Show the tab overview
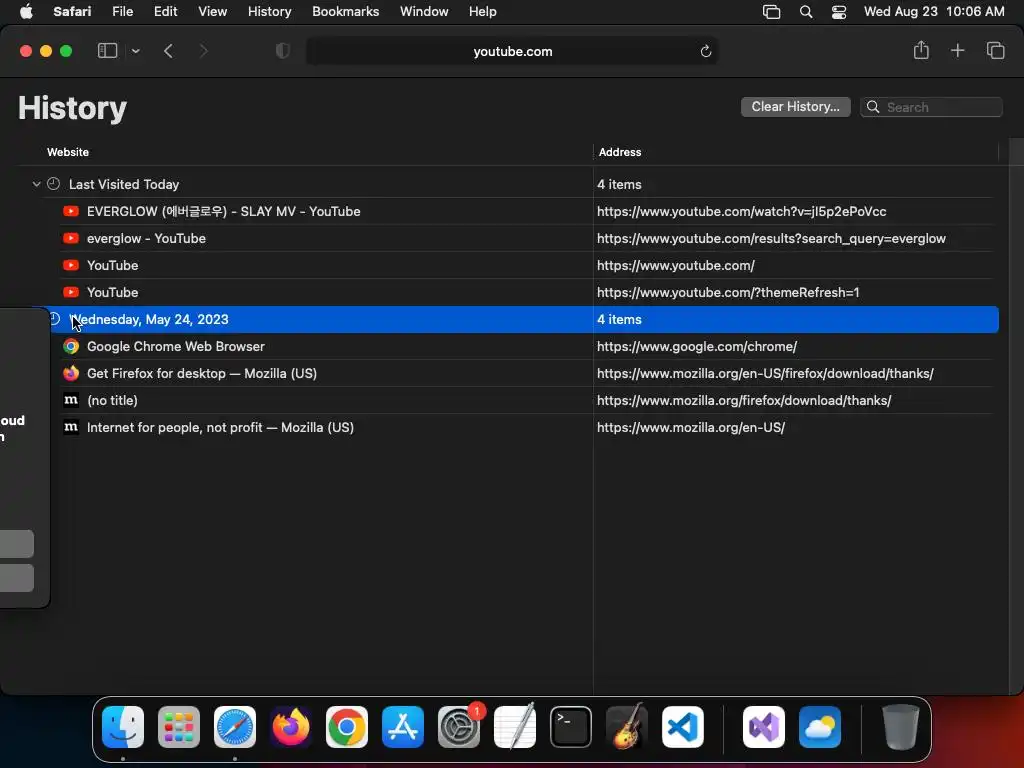 [x=995, y=50]
